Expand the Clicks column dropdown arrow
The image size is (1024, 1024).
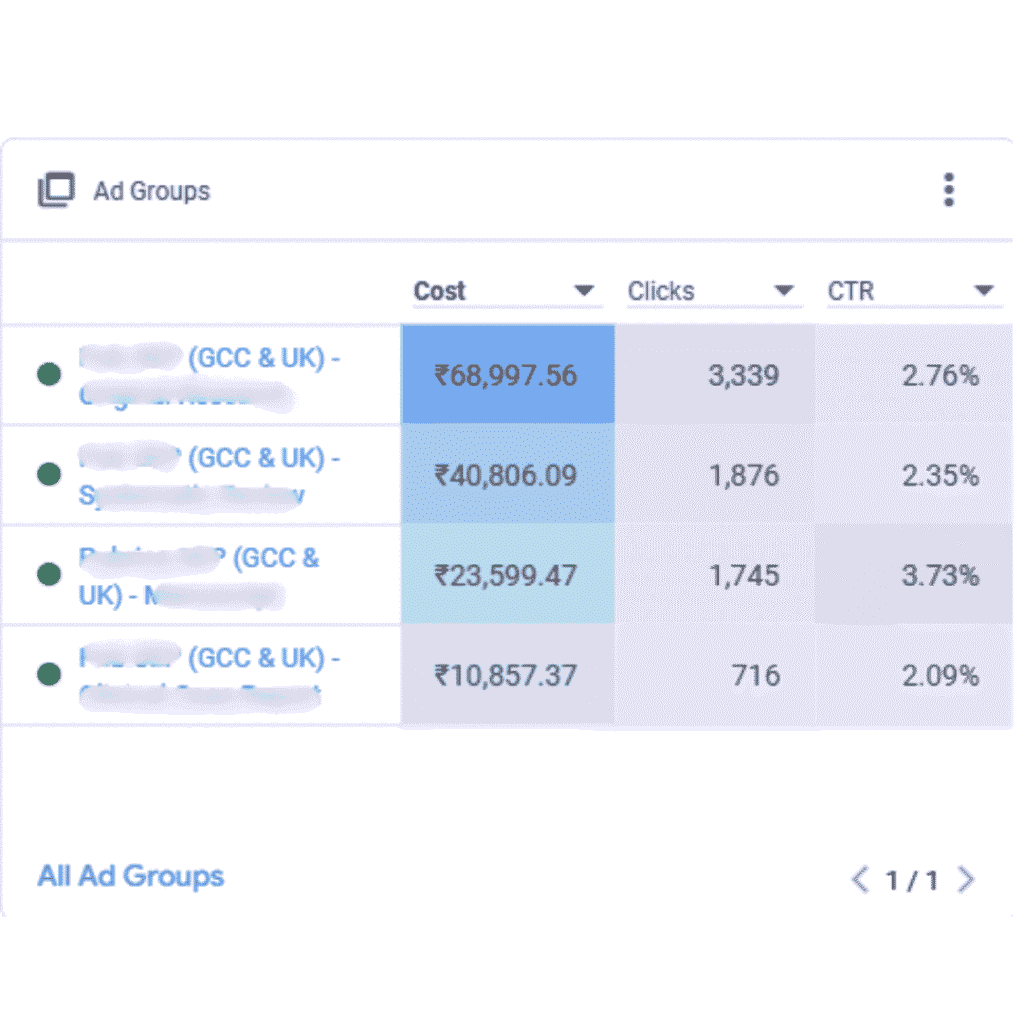[x=784, y=291]
